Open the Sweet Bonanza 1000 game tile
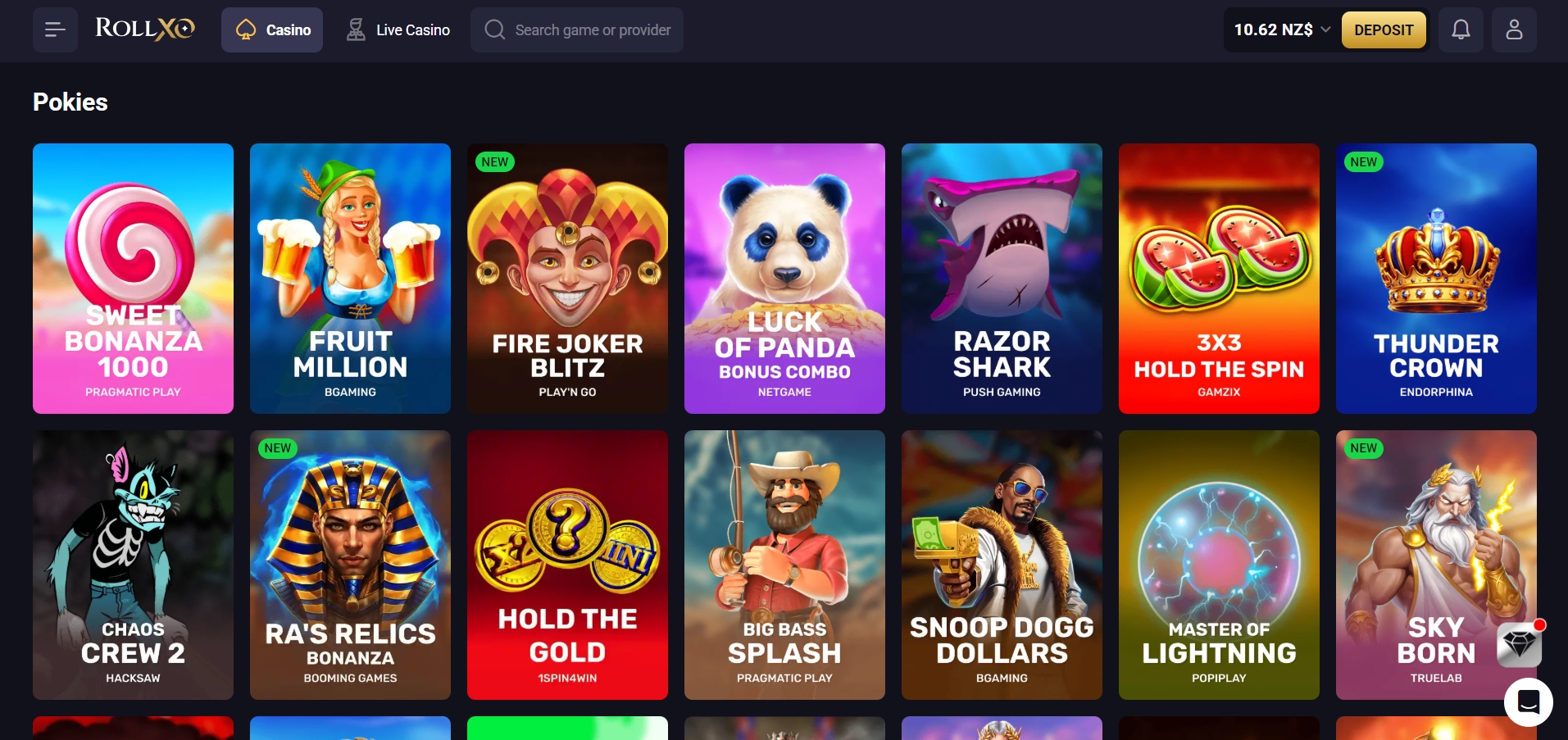Image resolution: width=1568 pixels, height=740 pixels. tap(133, 279)
